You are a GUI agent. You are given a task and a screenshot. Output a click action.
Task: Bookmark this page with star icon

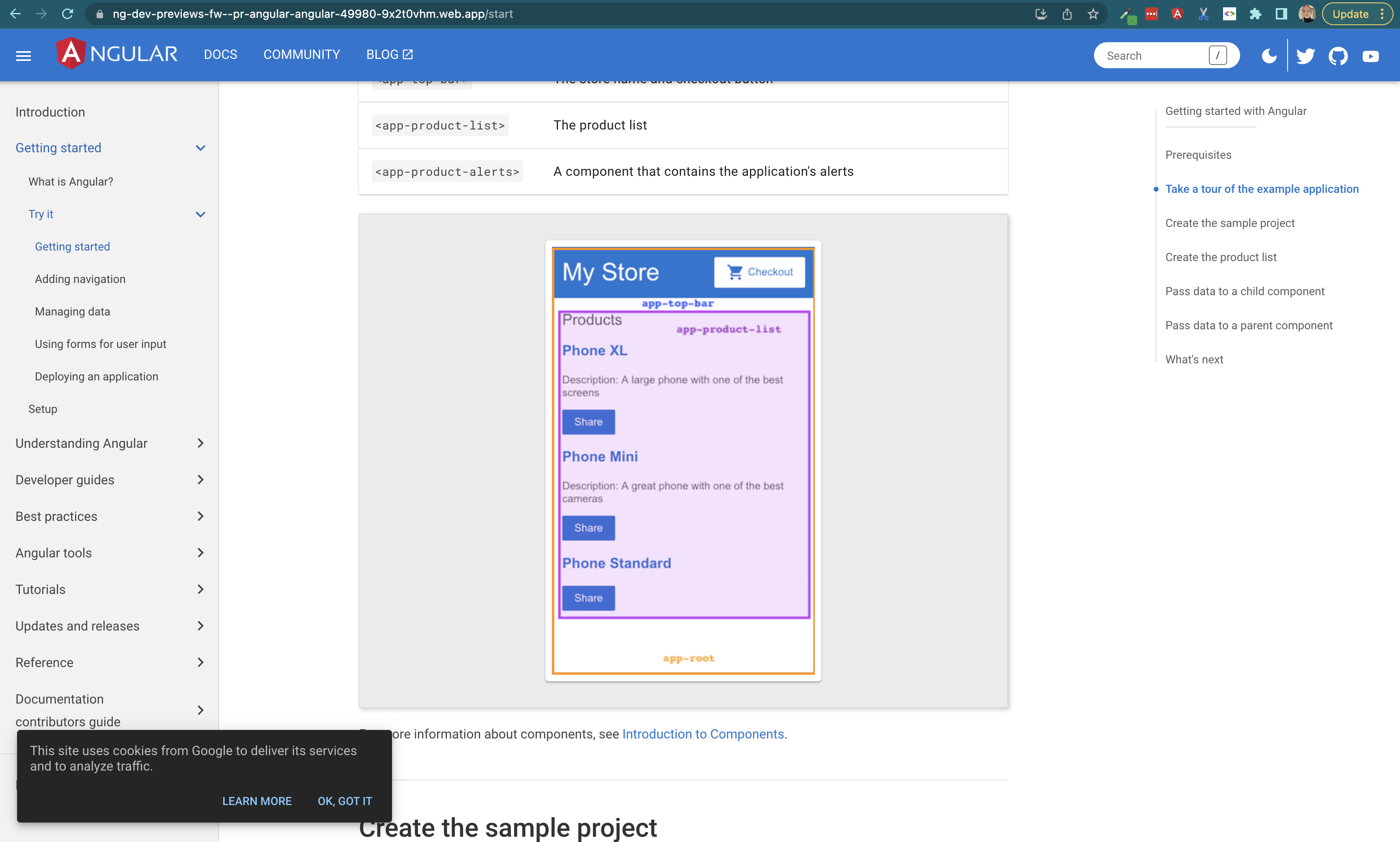(x=1093, y=14)
